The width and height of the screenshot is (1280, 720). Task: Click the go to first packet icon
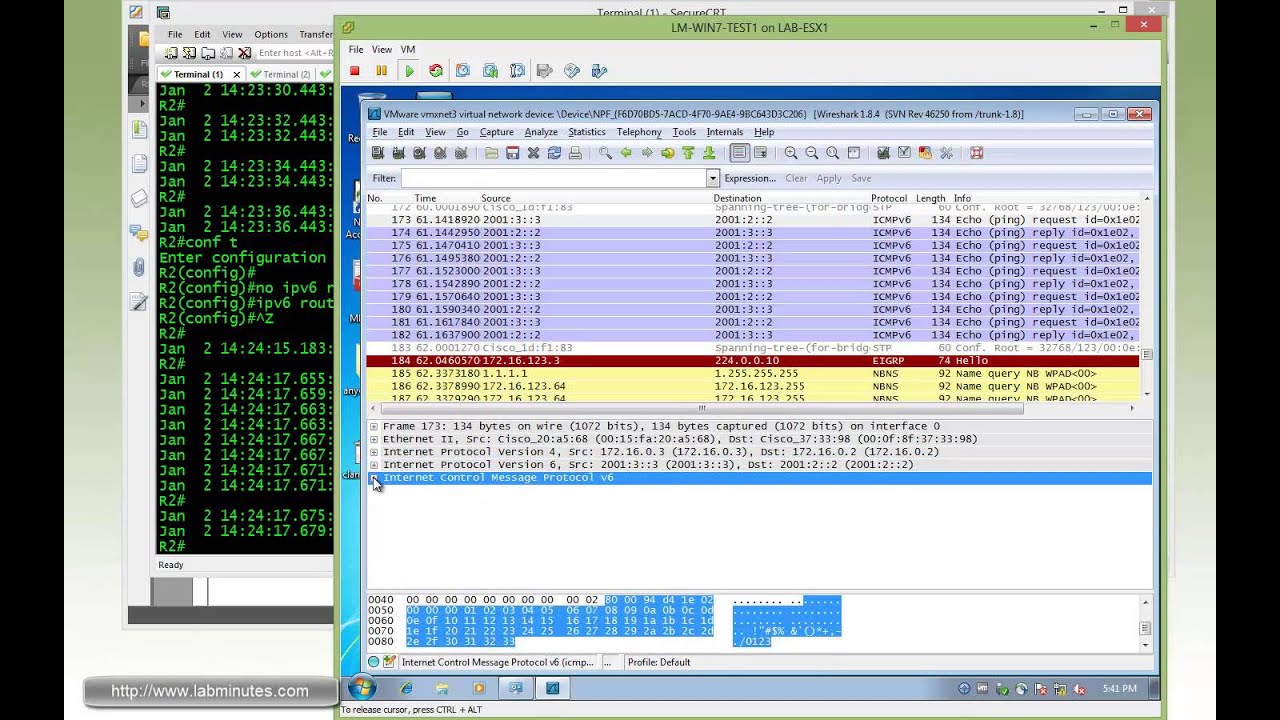(688, 153)
